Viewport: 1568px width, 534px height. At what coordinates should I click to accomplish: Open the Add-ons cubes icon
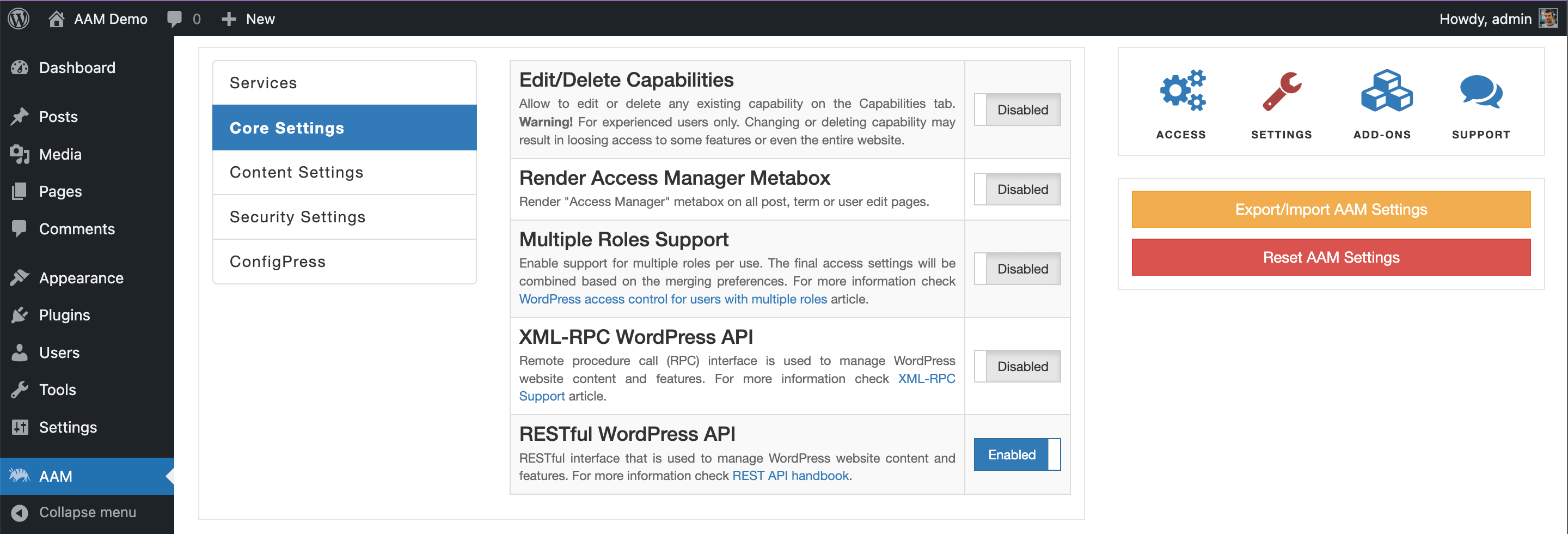(x=1386, y=90)
